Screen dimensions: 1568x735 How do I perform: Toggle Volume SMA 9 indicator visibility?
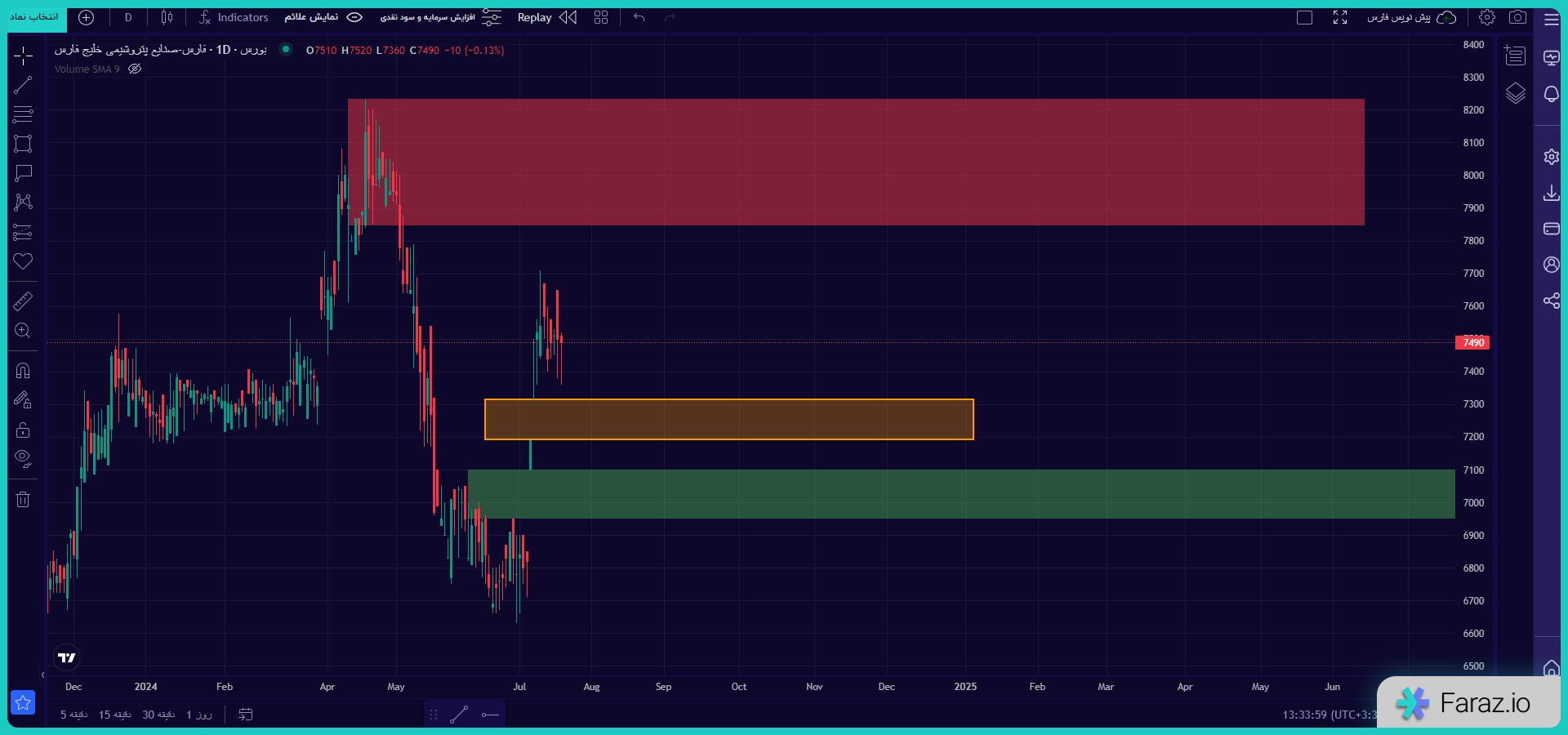136,69
